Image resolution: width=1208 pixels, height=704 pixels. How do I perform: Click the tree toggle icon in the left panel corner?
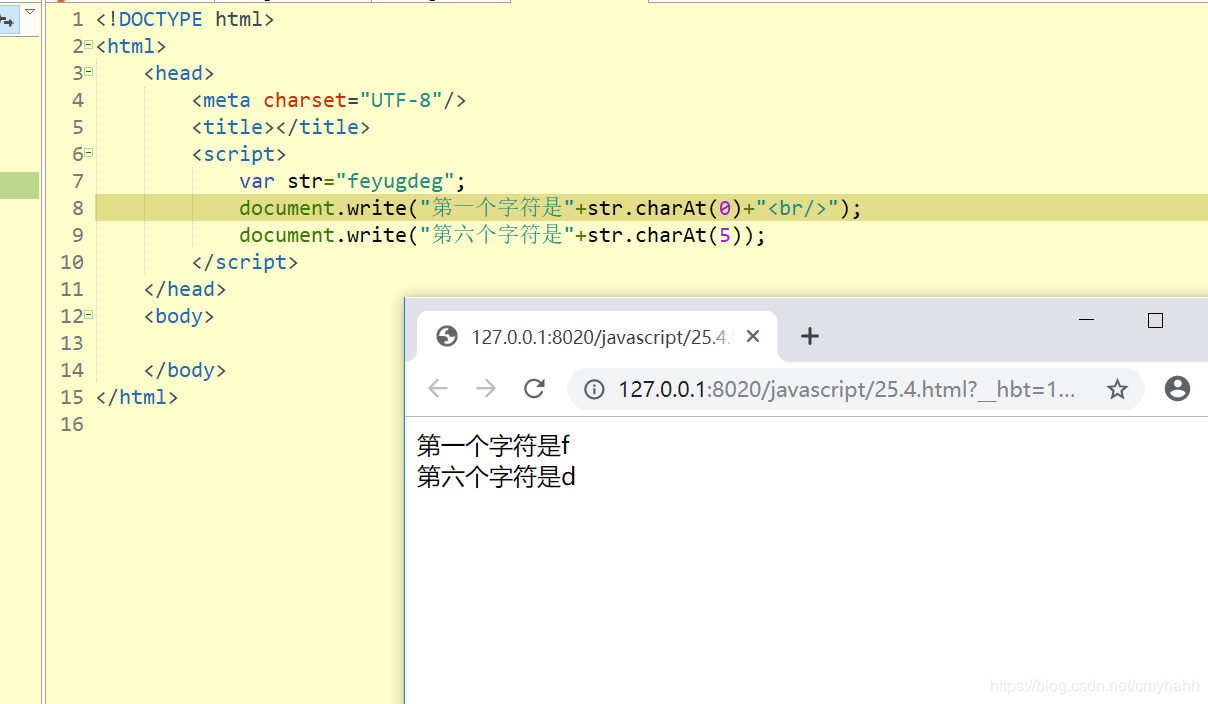pyautogui.click(x=8, y=19)
